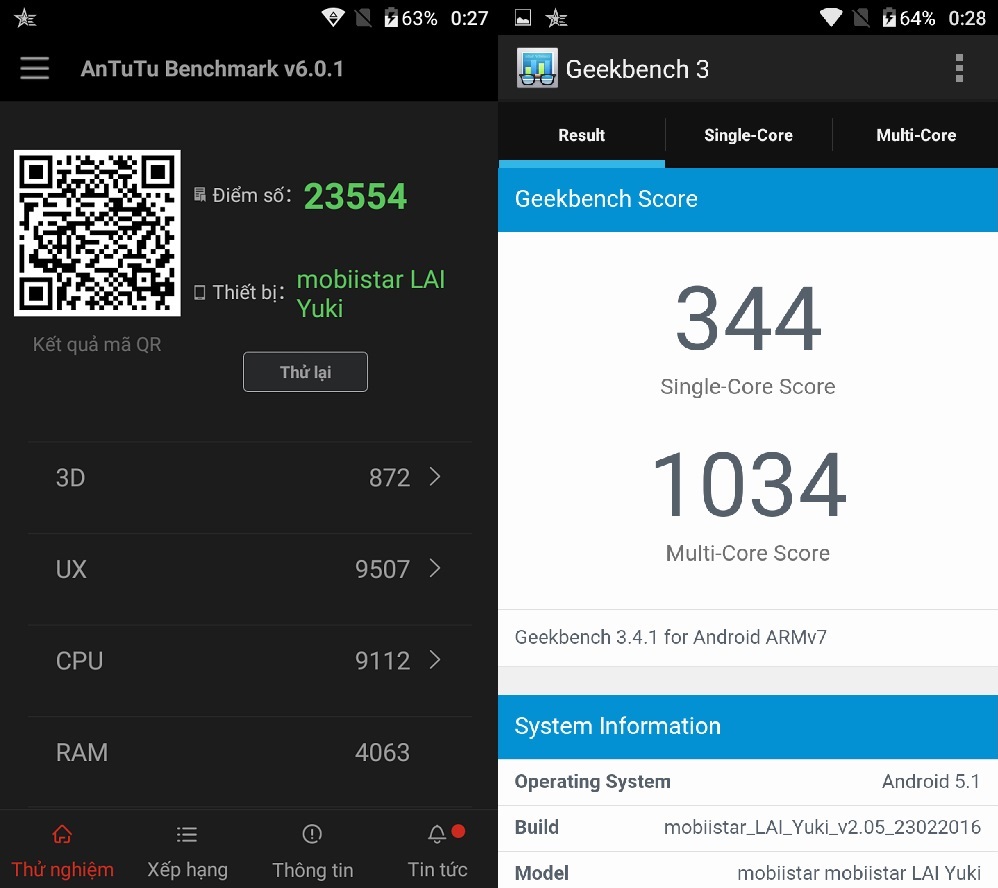Viewport: 998px width, 888px height.
Task: Select the Model 'mobiistar mobiistar LAI Yuki' row
Action: point(748,871)
